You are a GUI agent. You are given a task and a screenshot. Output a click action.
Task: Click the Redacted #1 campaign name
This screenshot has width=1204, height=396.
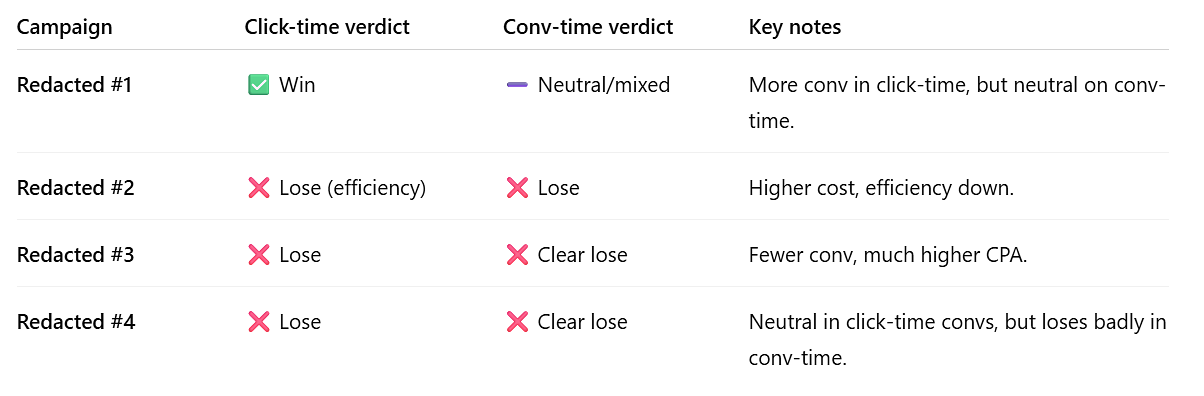75,86
